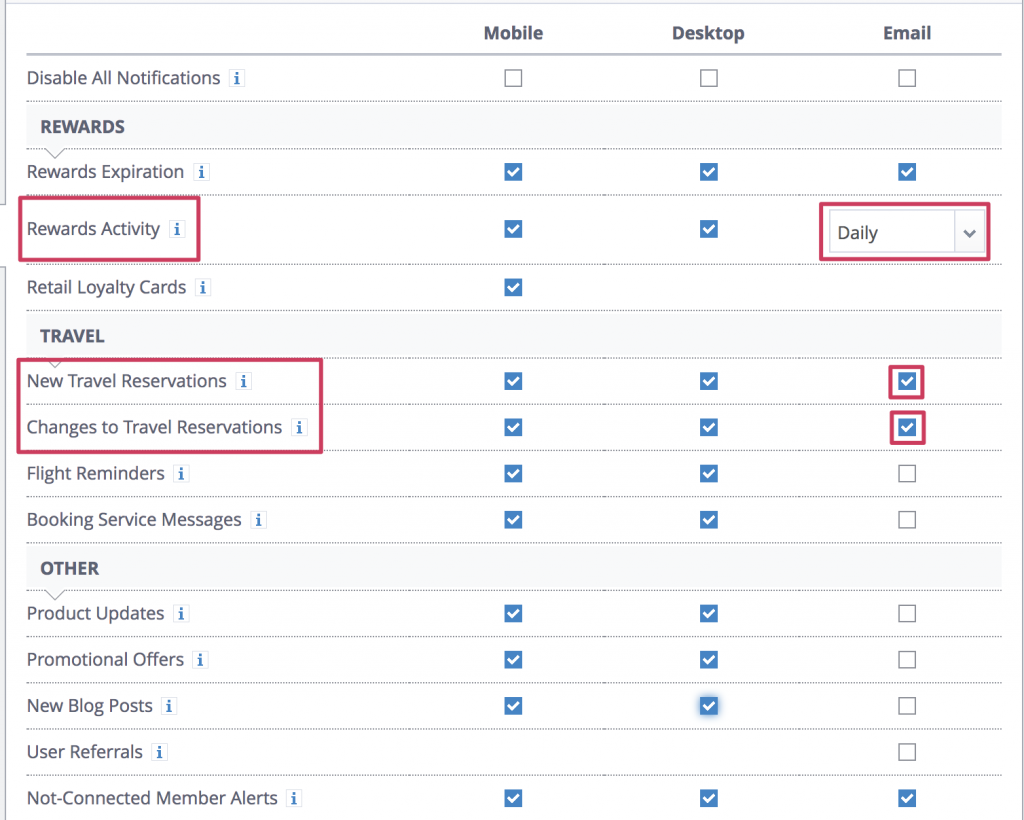Show info for New Travel Reservations

[243, 381]
